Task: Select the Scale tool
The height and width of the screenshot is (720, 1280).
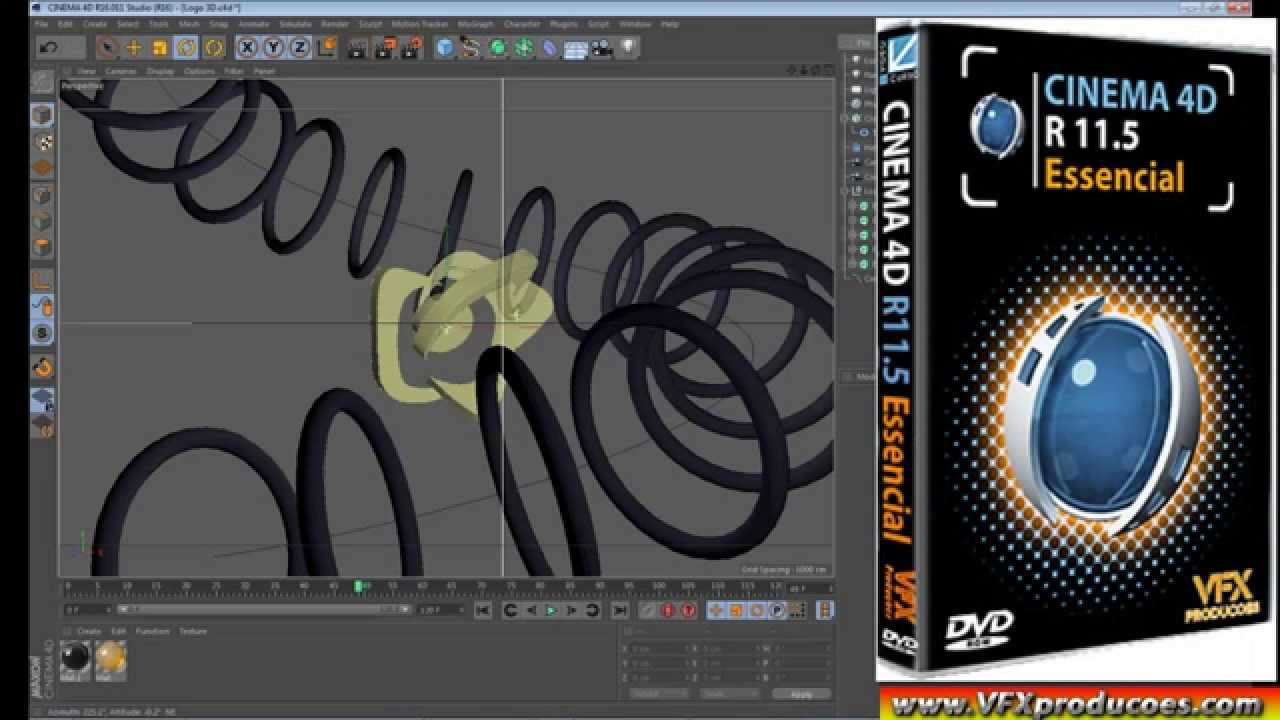Action: coord(159,47)
